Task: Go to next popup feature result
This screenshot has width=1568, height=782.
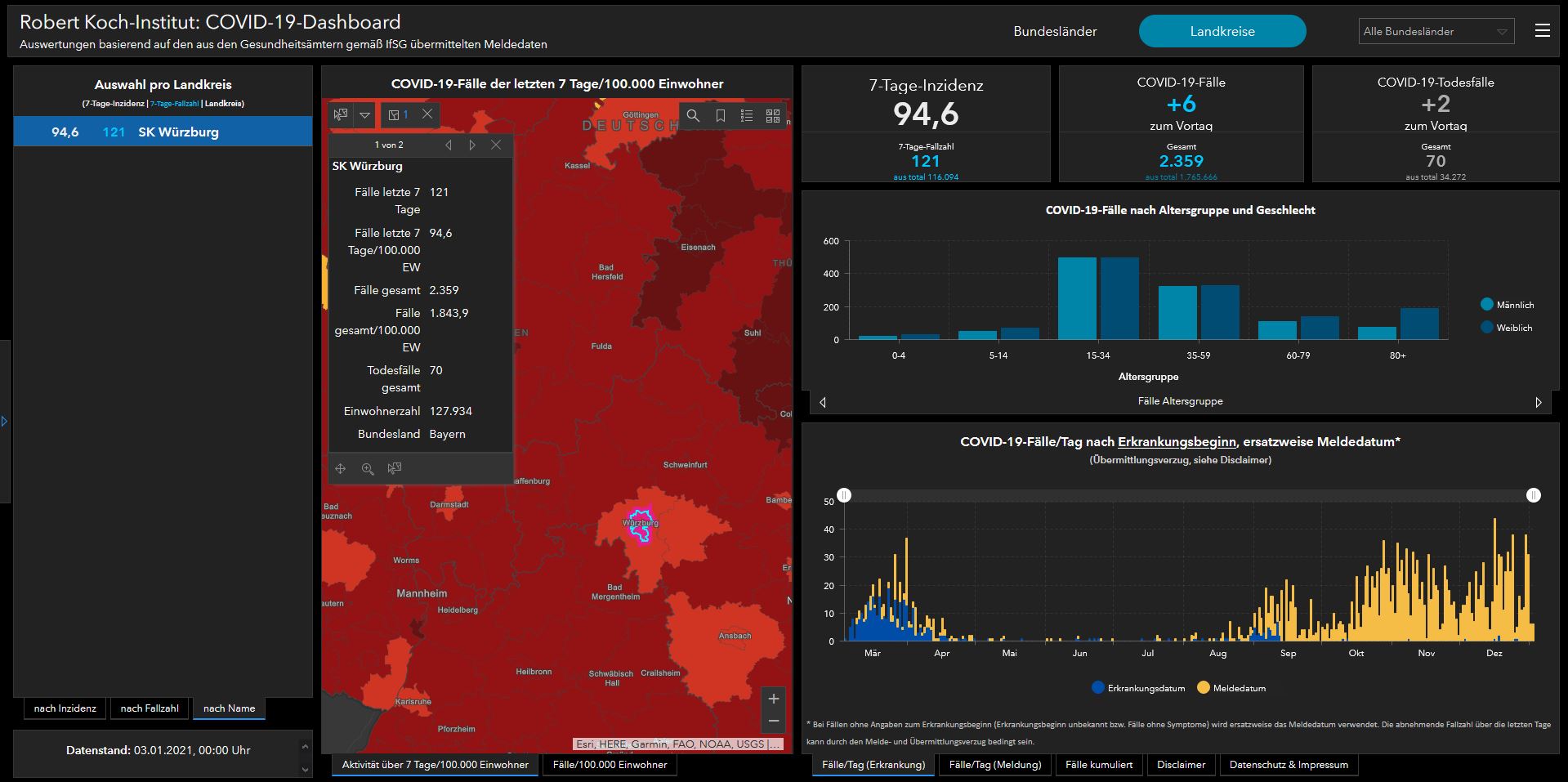Action: [472, 145]
